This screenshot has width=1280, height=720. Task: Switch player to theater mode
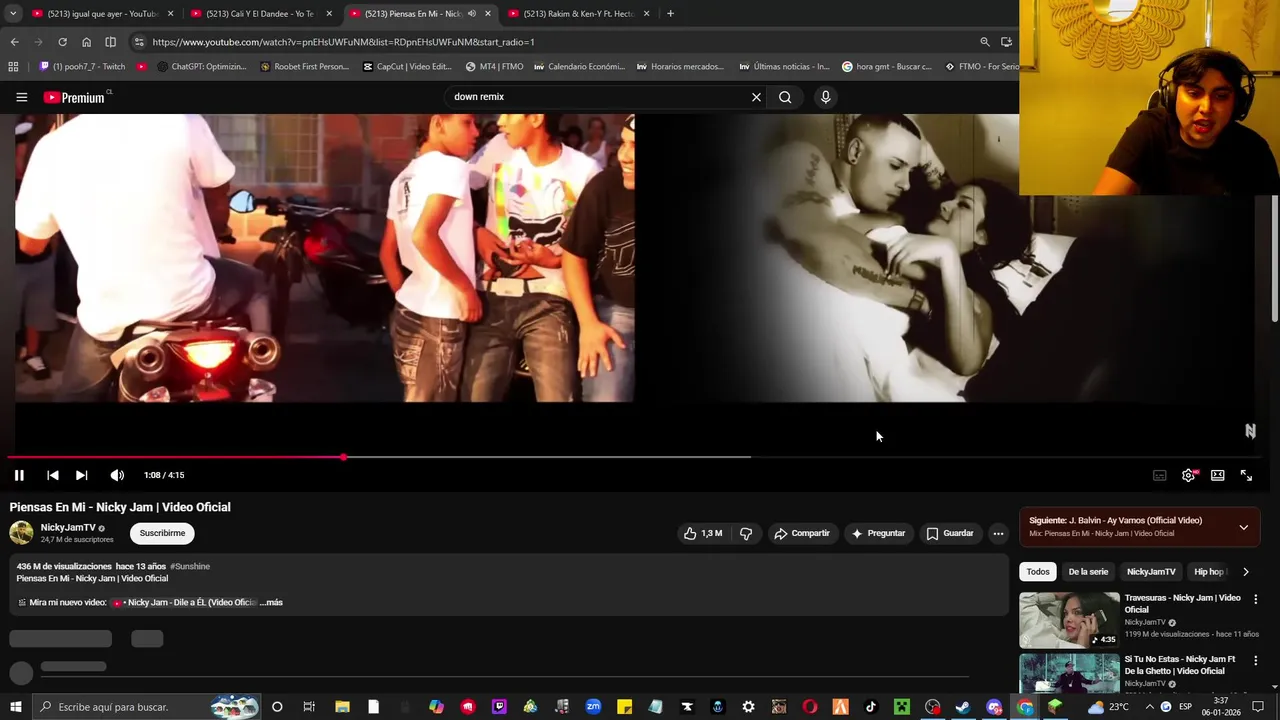(1217, 475)
